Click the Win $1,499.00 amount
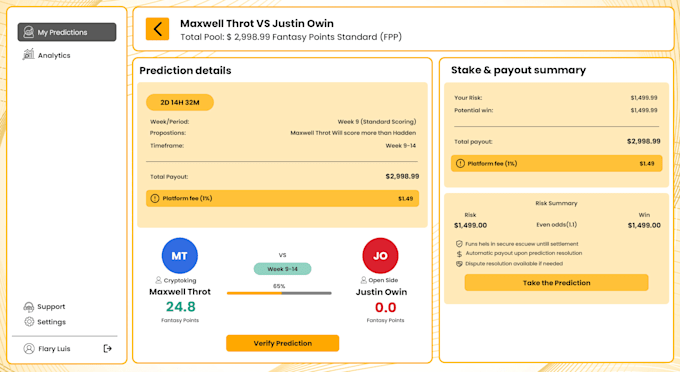Image resolution: width=680 pixels, height=372 pixels. (644, 225)
